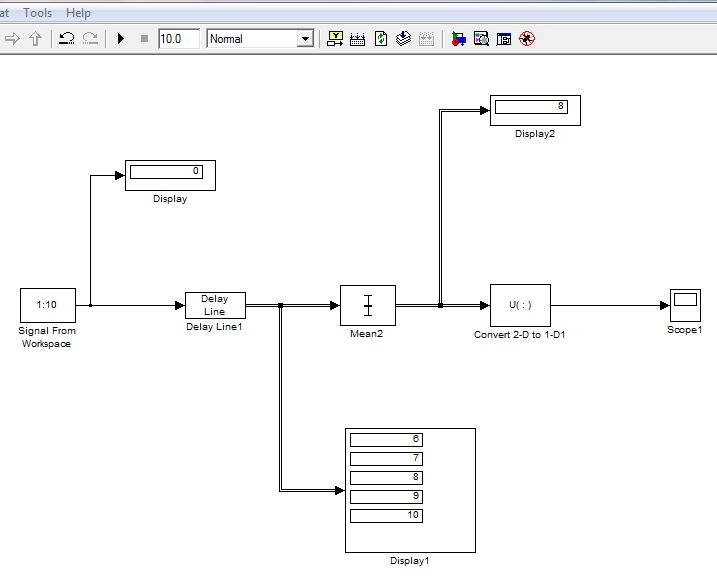This screenshot has height=576, width=717.
Task: Select the Signal From Workspace block
Action: [47, 305]
